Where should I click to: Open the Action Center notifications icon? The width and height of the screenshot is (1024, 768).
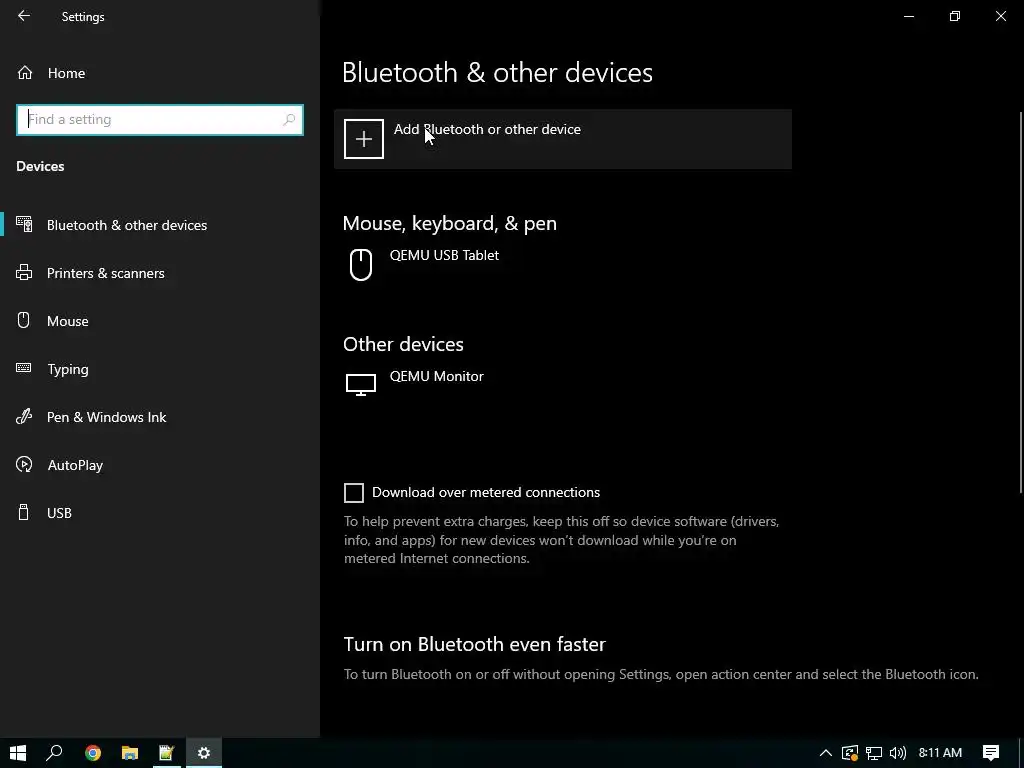pyautogui.click(x=991, y=753)
